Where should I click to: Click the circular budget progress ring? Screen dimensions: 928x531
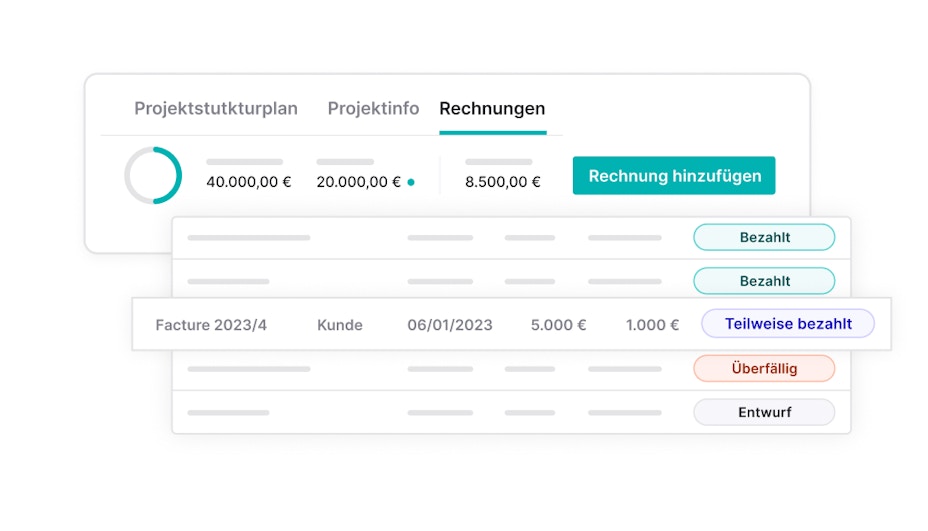(153, 176)
